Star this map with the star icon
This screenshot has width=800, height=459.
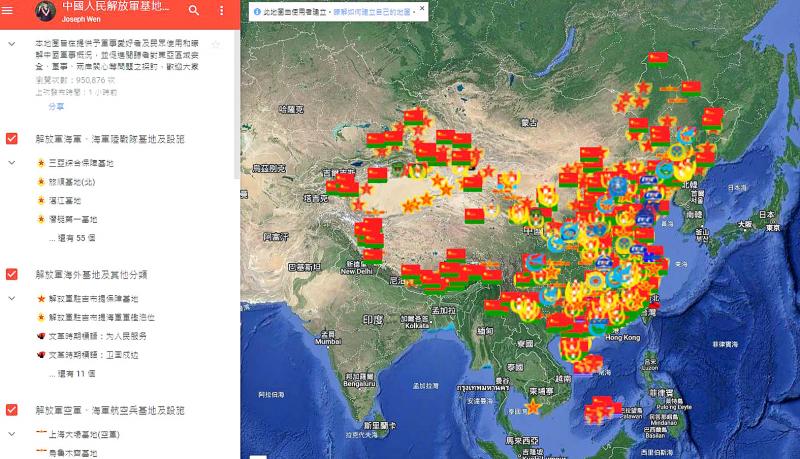(x=216, y=45)
